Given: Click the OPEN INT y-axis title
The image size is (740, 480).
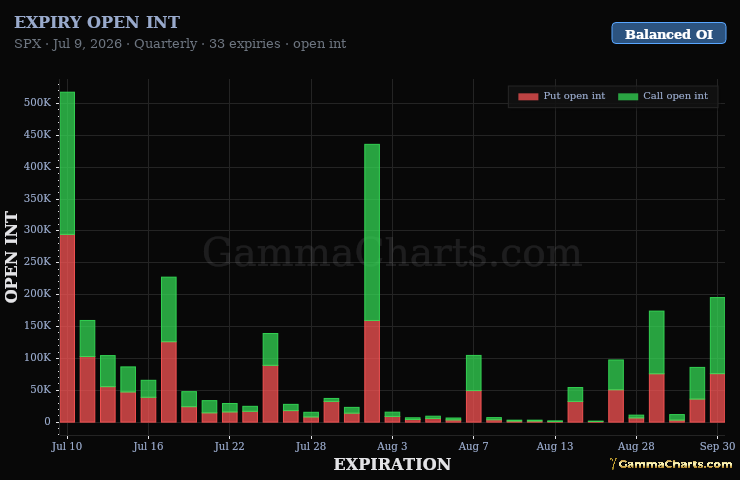Looking at the screenshot, I should (x=11, y=257).
